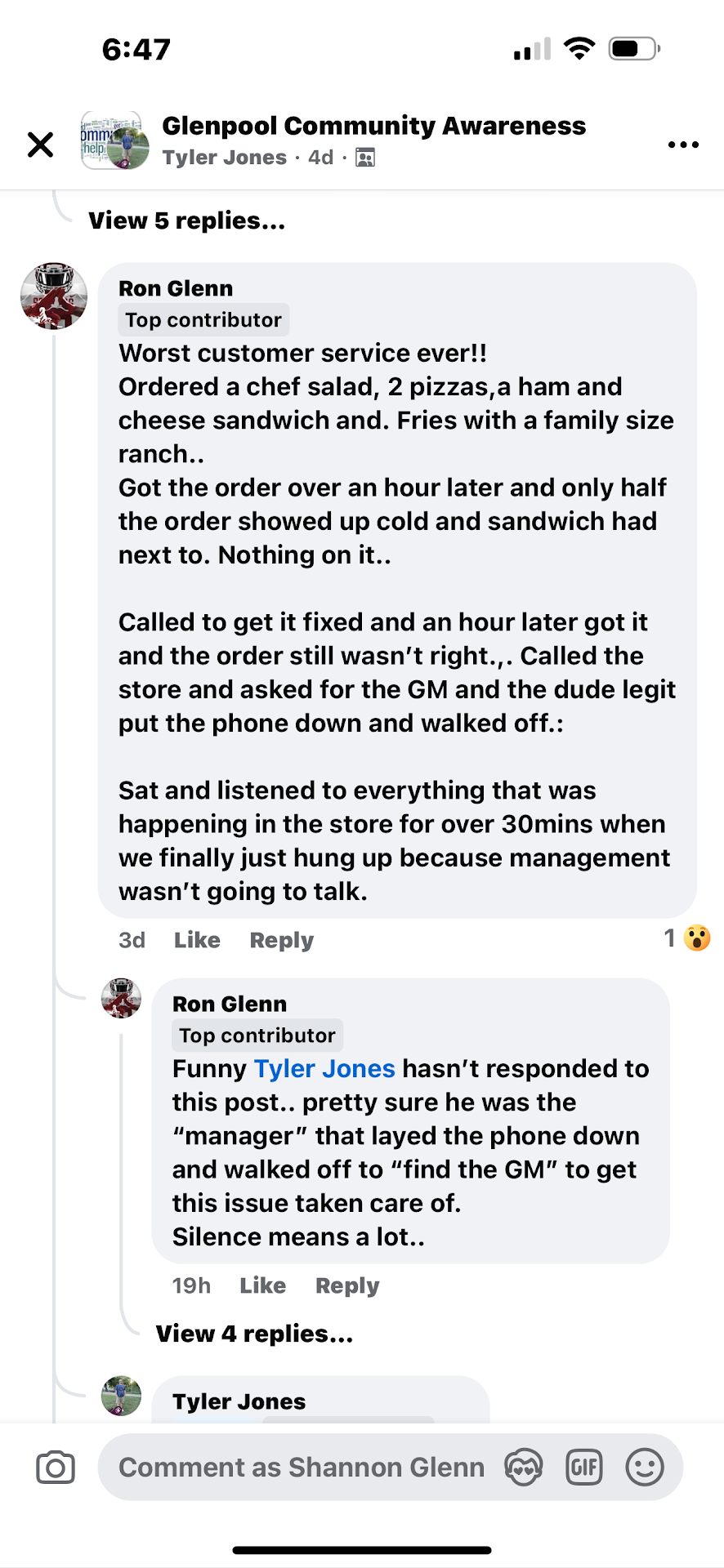Tap Ron Glenn's profile picture on top comment

pyautogui.click(x=54, y=296)
